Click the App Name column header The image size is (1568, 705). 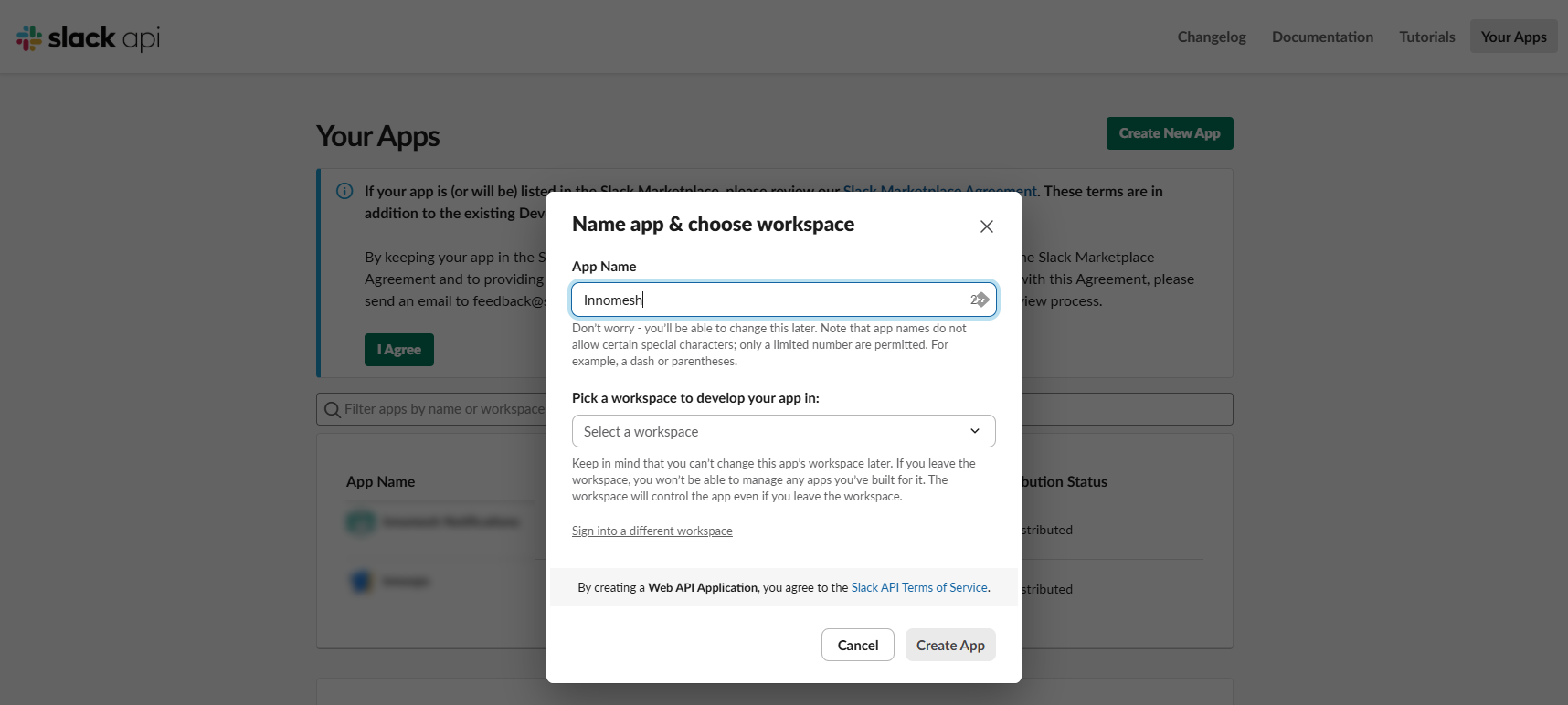click(380, 481)
